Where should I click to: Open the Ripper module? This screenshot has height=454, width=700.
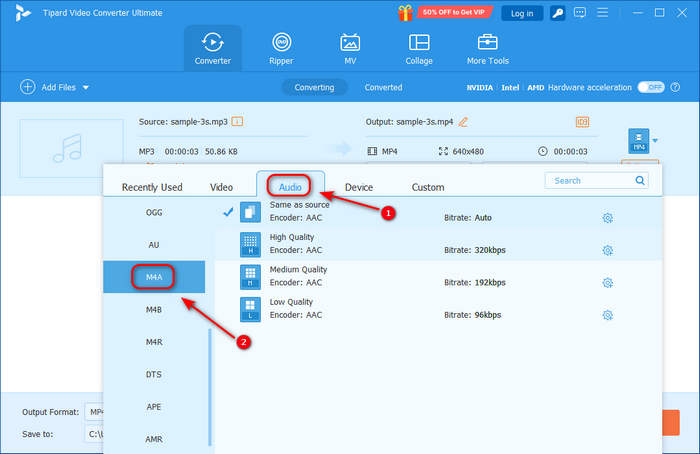(x=281, y=49)
